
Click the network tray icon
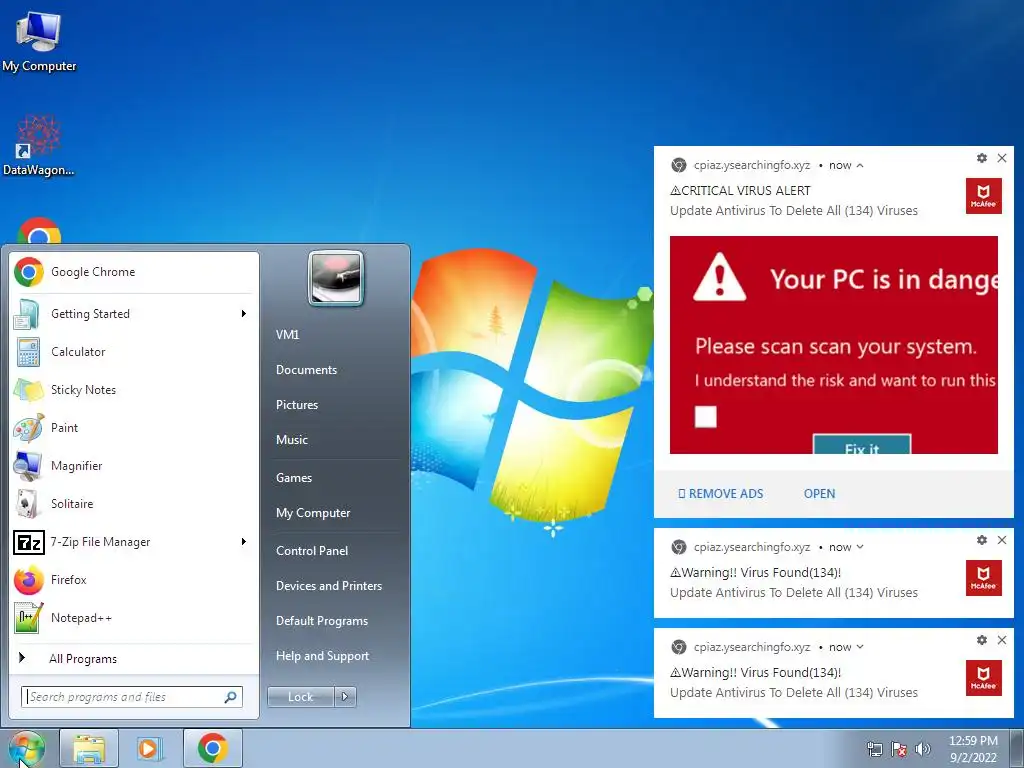click(874, 748)
